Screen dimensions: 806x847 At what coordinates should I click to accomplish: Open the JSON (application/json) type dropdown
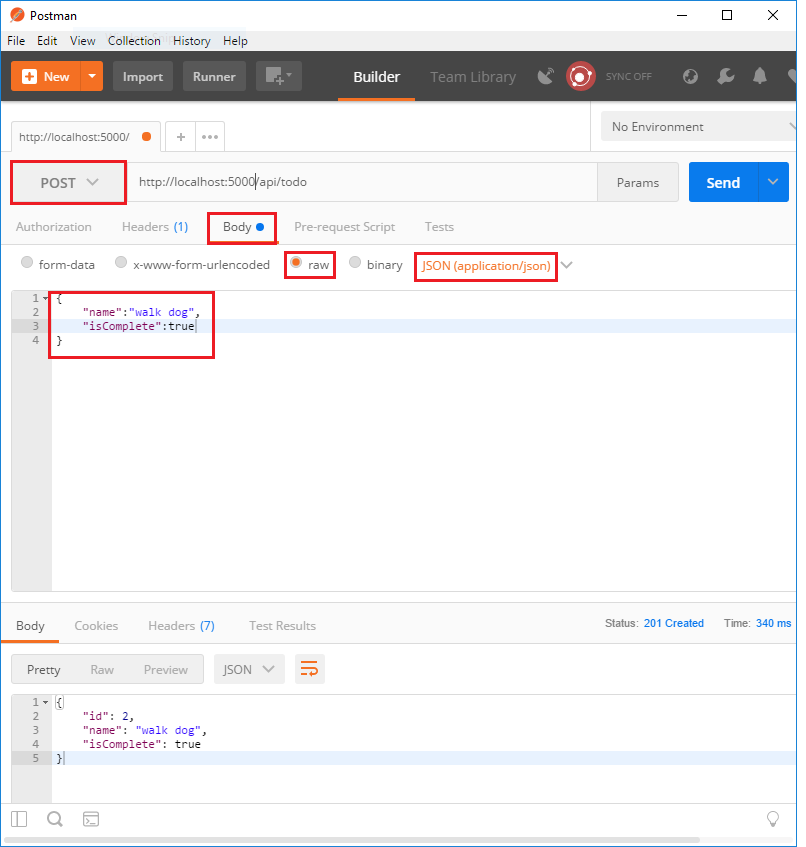(496, 266)
